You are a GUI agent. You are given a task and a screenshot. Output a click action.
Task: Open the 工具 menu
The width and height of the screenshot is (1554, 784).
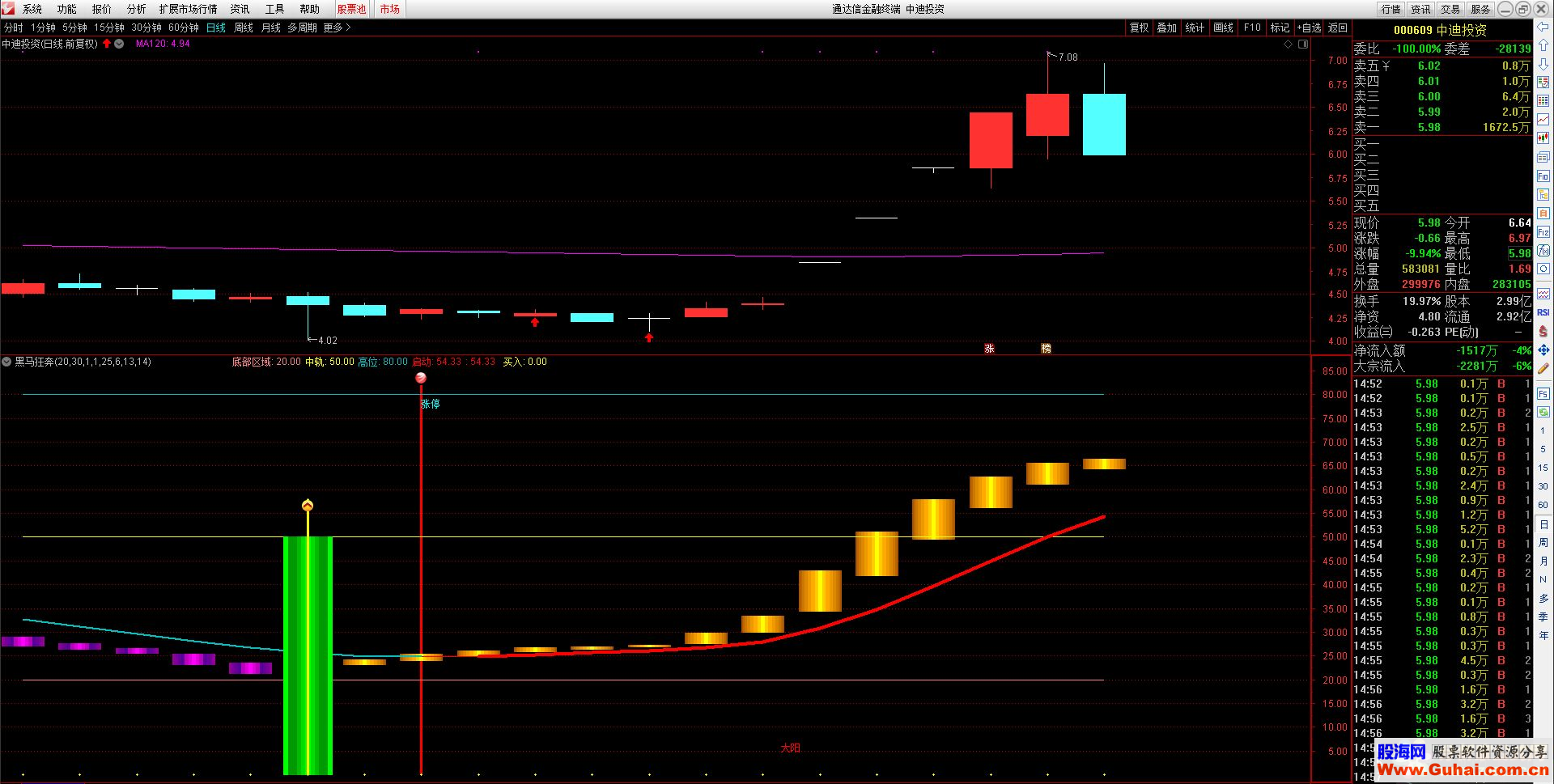point(275,9)
